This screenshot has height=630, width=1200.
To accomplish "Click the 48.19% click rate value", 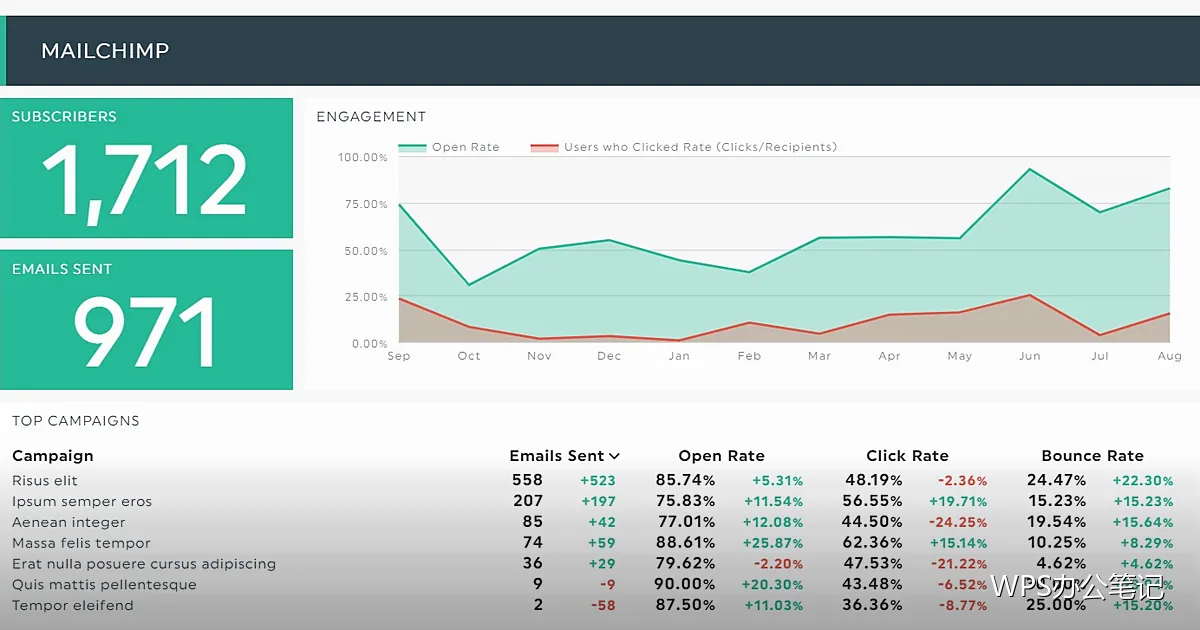I will click(x=875, y=481).
